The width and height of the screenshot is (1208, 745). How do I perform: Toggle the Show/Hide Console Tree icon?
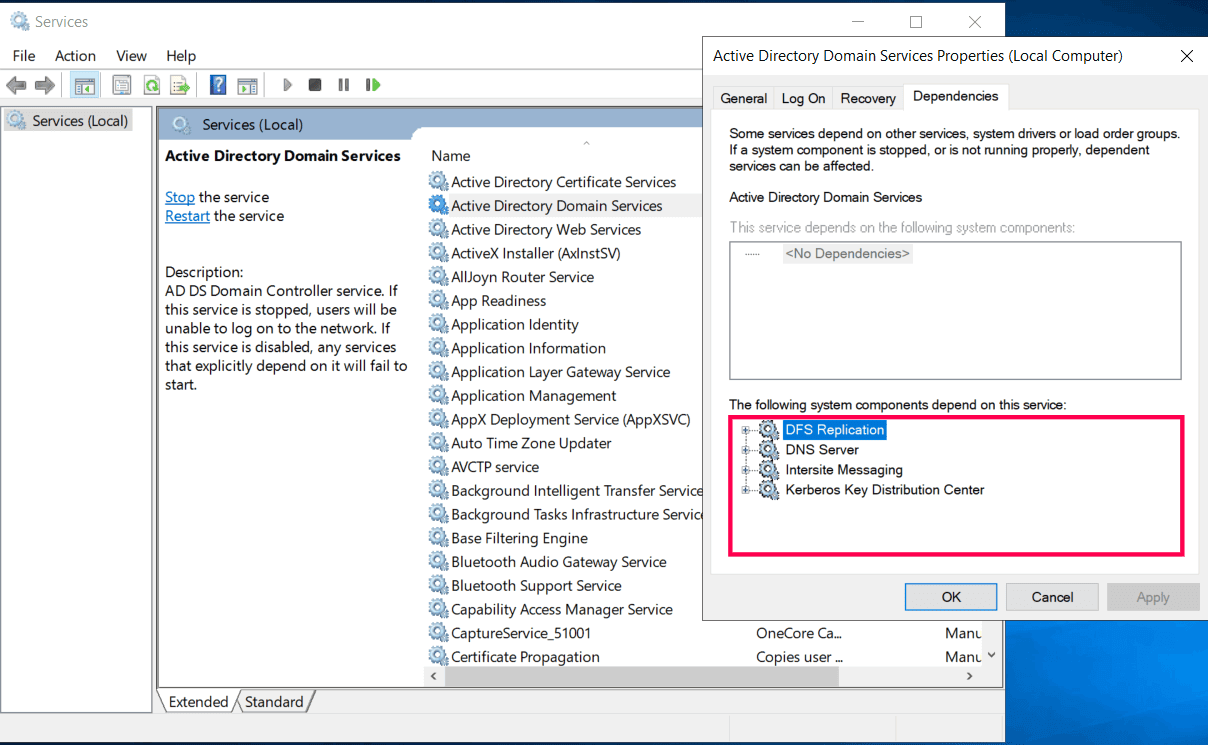tap(85, 84)
